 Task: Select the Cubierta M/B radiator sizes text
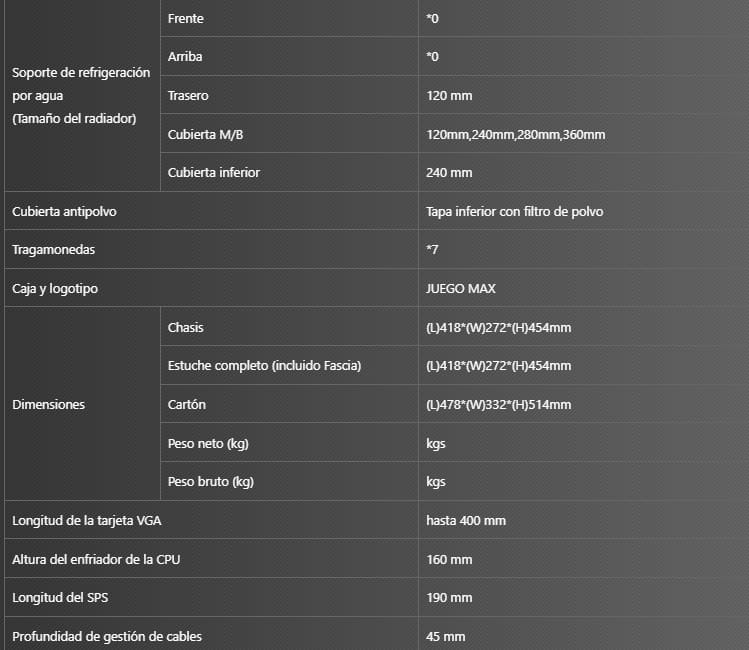coord(515,135)
